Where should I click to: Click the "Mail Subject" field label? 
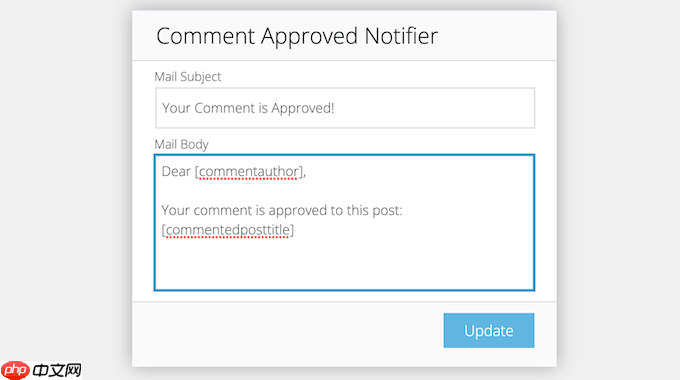pos(188,77)
